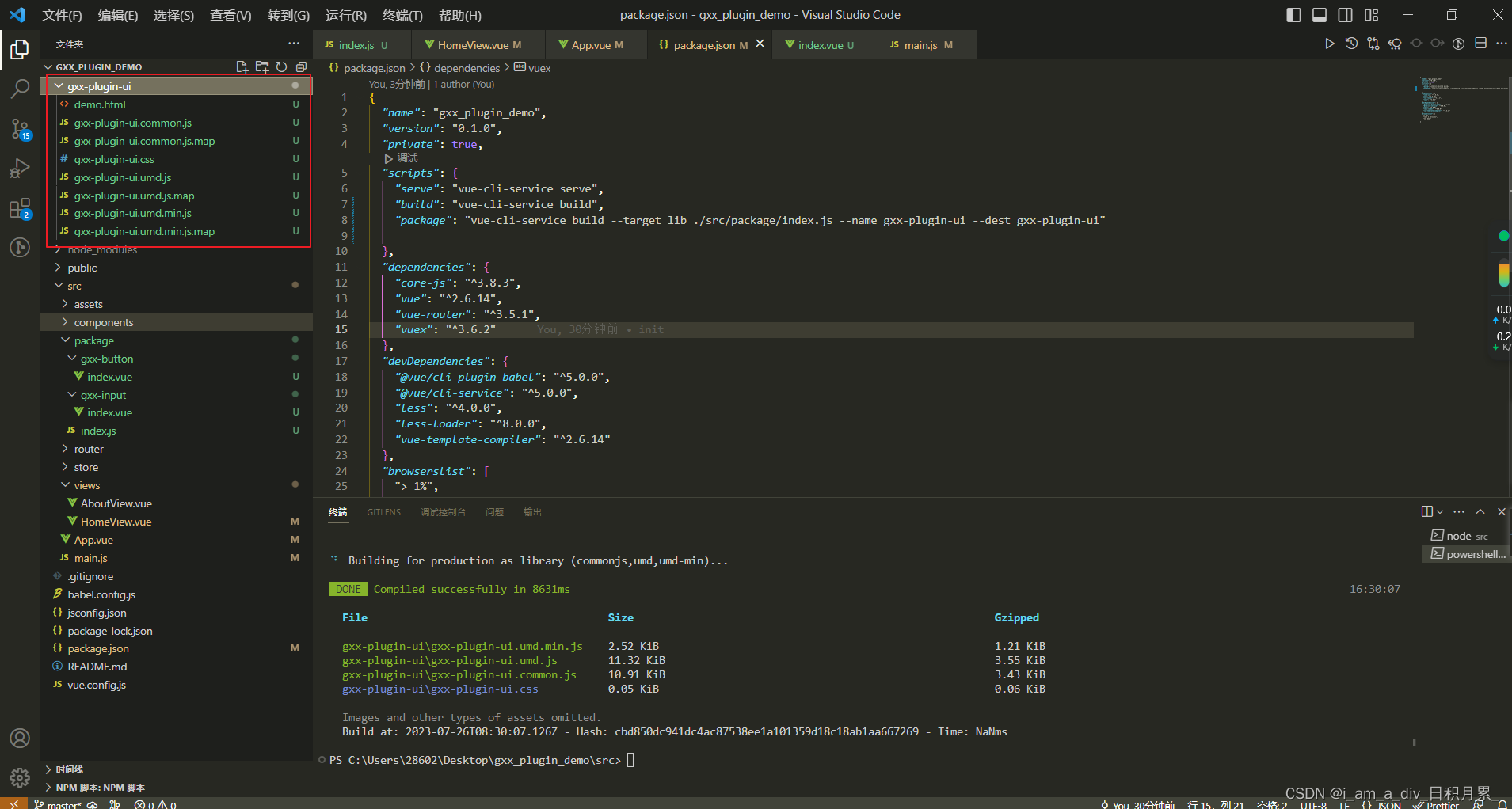The width and height of the screenshot is (1512, 809).
Task: Split the editor with split icon
Action: (1480, 44)
